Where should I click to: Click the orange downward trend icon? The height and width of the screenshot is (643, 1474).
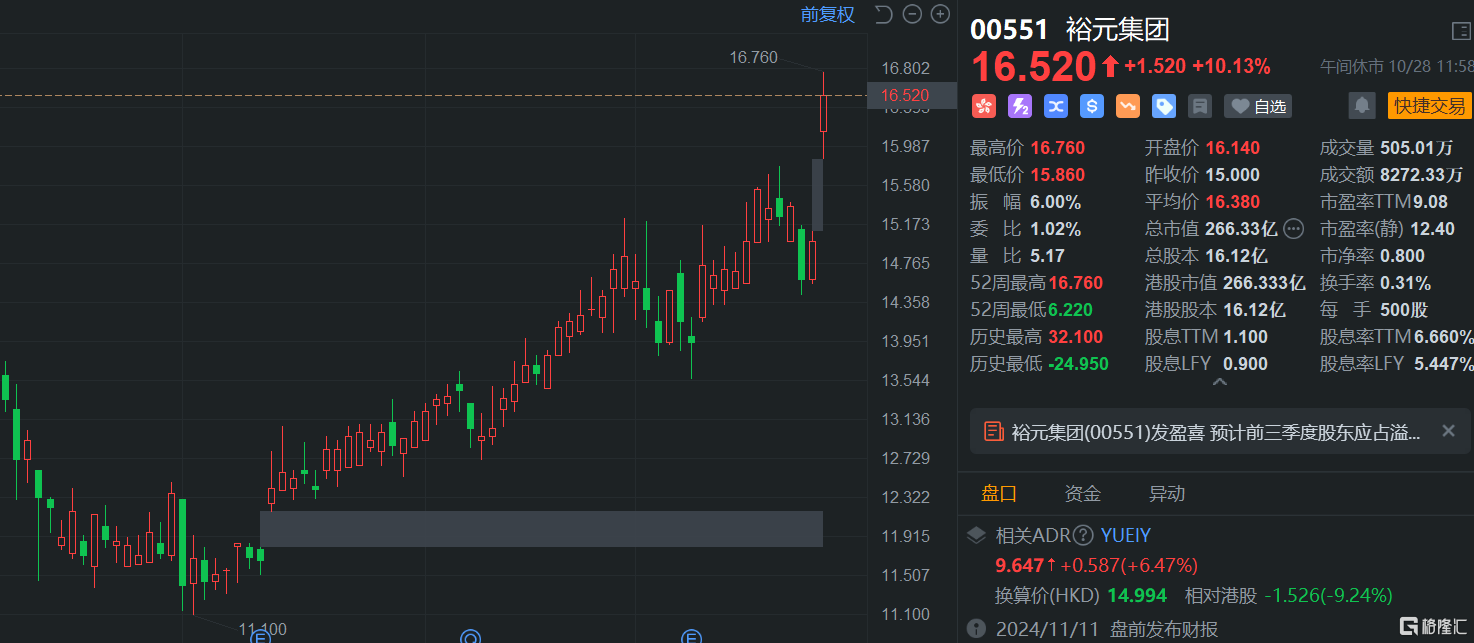pyautogui.click(x=1128, y=106)
